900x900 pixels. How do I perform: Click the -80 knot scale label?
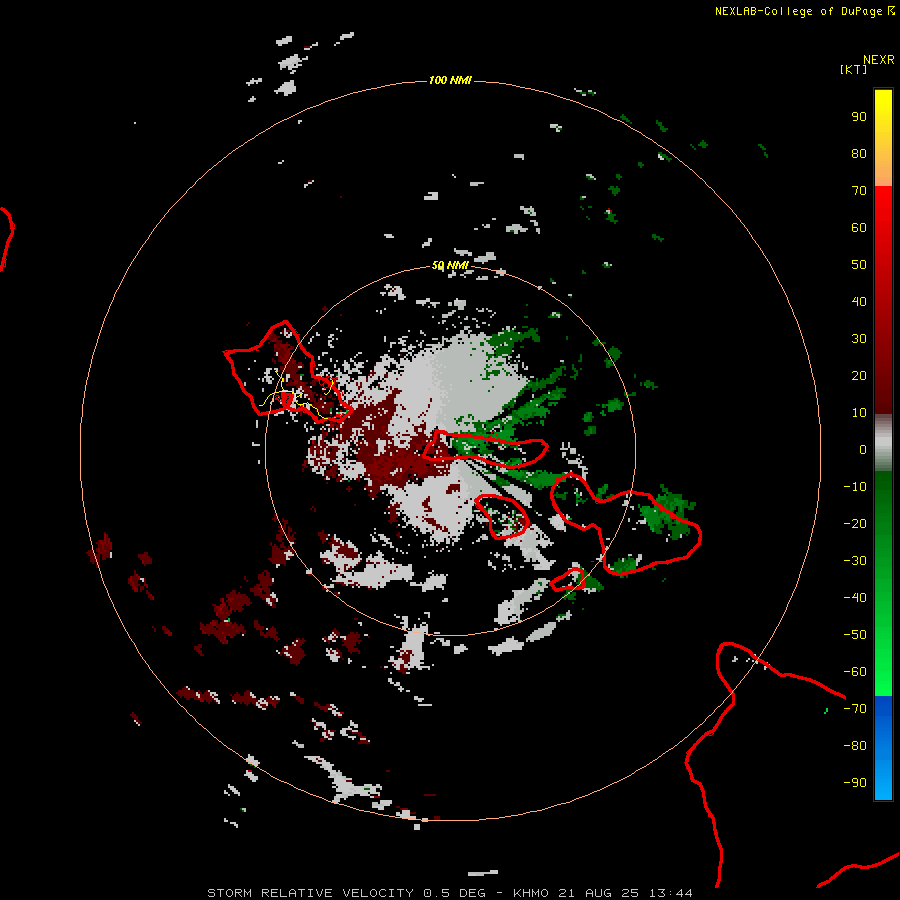point(855,746)
